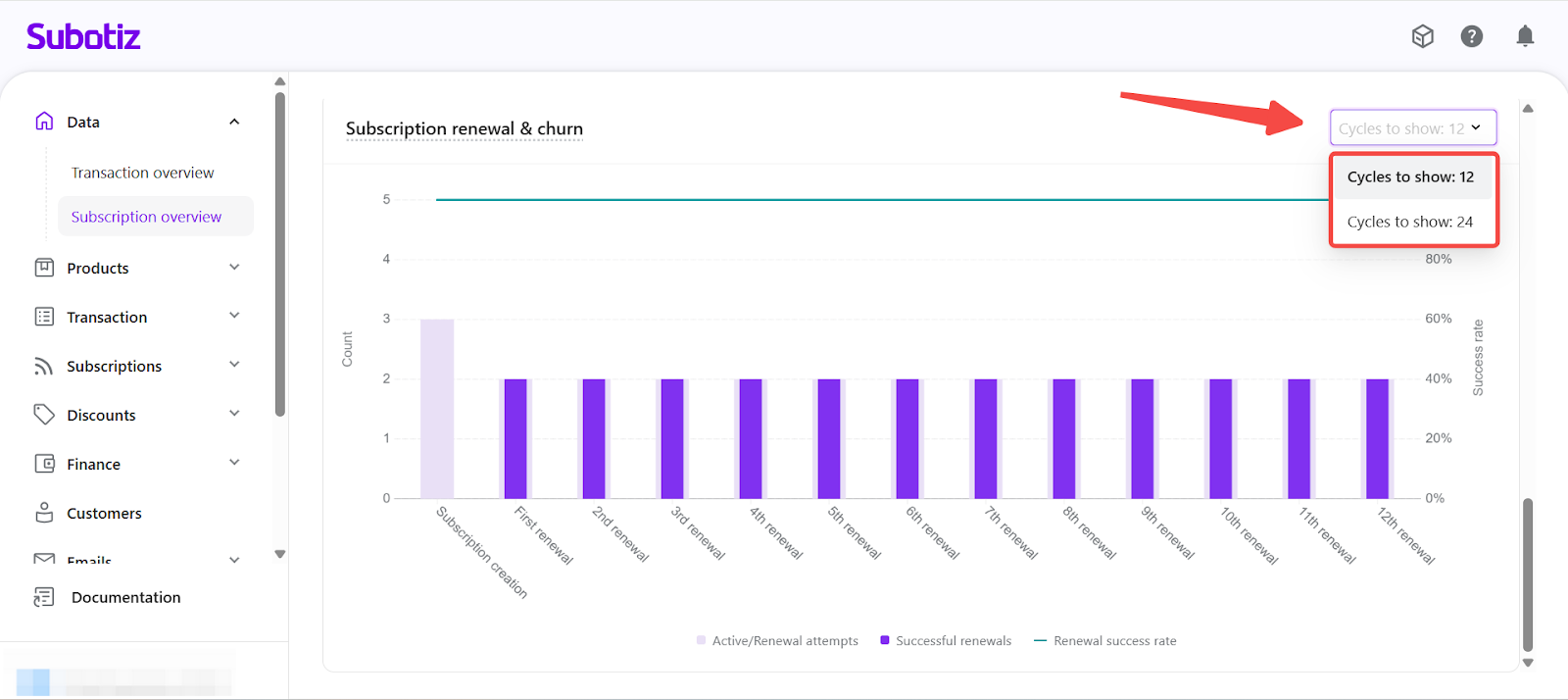The width and height of the screenshot is (1568, 700).
Task: Open Subscription overview link
Action: [146, 217]
